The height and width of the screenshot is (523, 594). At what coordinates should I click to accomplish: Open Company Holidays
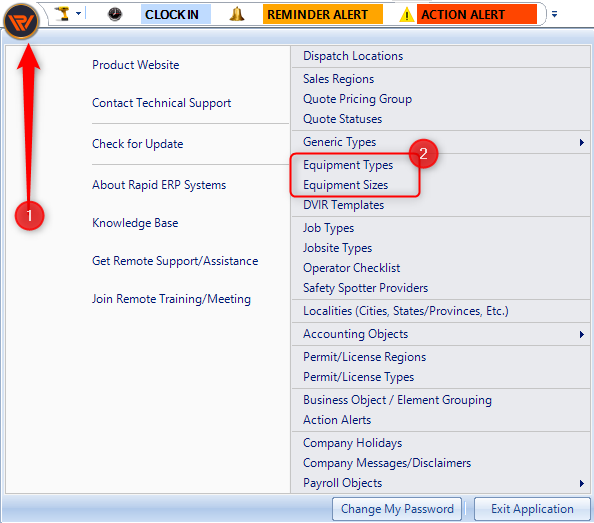click(x=441, y=443)
